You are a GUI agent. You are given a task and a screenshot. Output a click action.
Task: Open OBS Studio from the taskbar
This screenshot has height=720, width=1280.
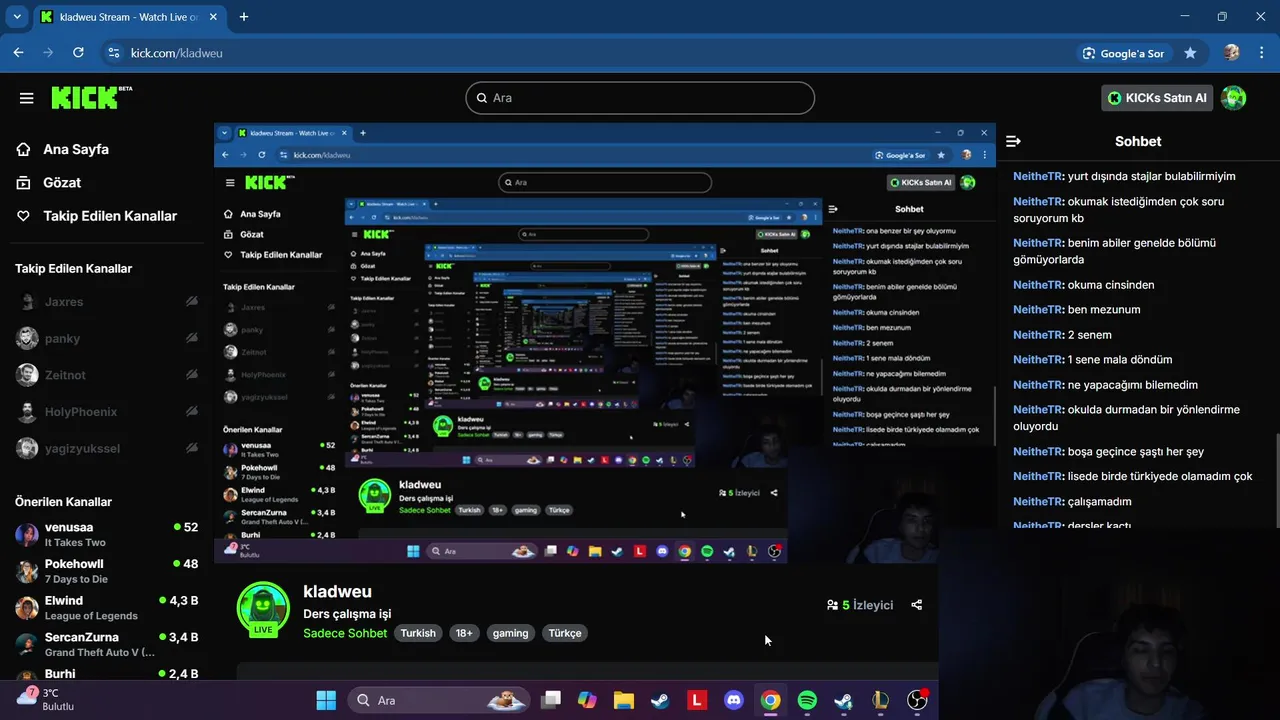pyautogui.click(x=917, y=700)
